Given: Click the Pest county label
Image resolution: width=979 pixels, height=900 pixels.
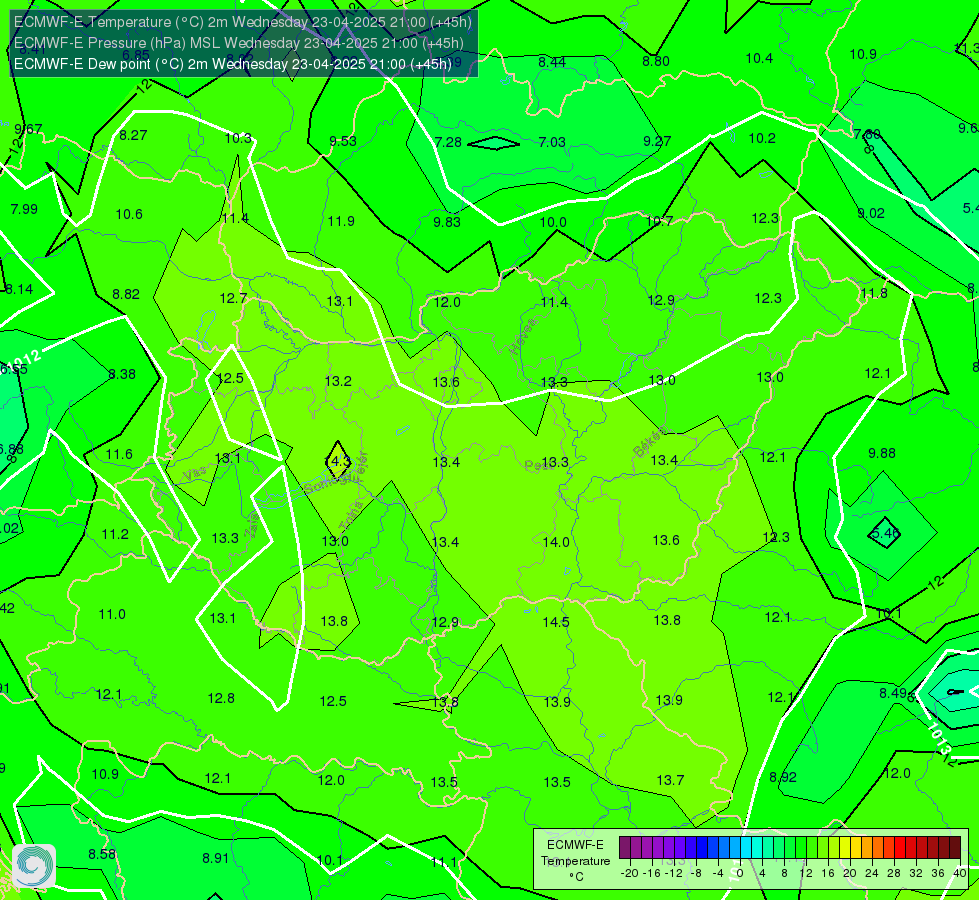Looking at the screenshot, I should coord(537,465).
